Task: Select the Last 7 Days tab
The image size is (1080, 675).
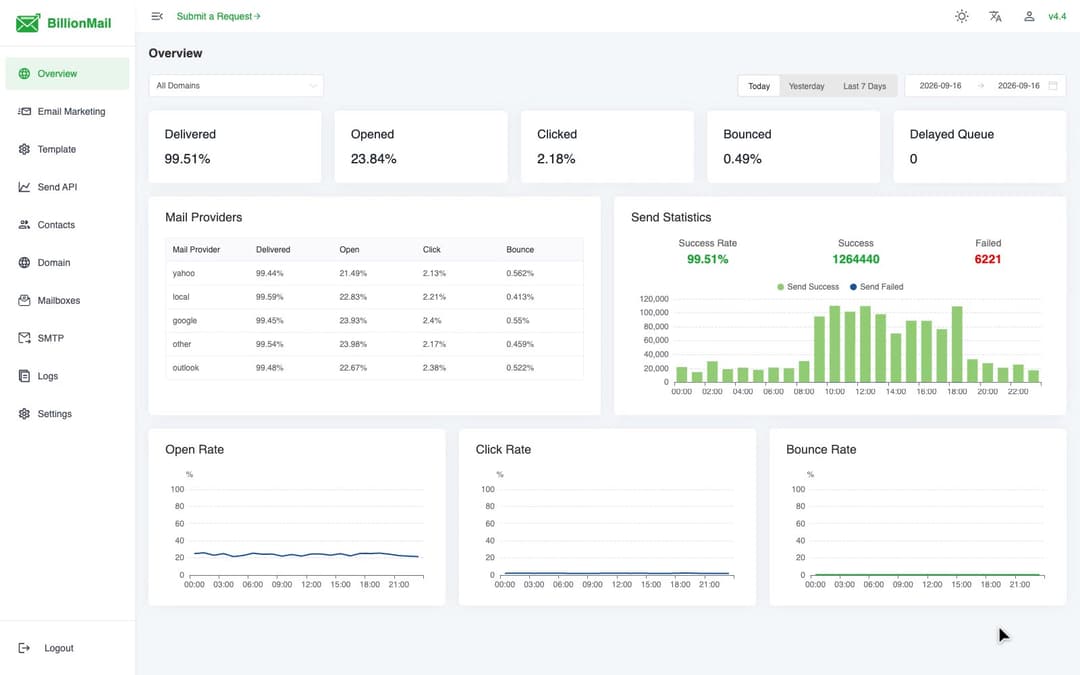Action: [864, 86]
